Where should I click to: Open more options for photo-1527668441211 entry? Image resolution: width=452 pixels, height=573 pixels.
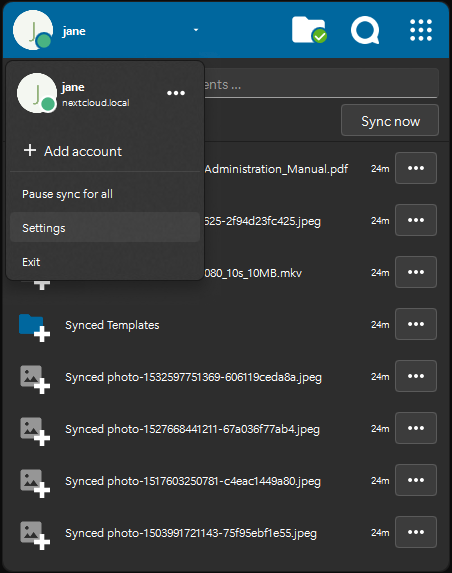[x=416, y=428]
